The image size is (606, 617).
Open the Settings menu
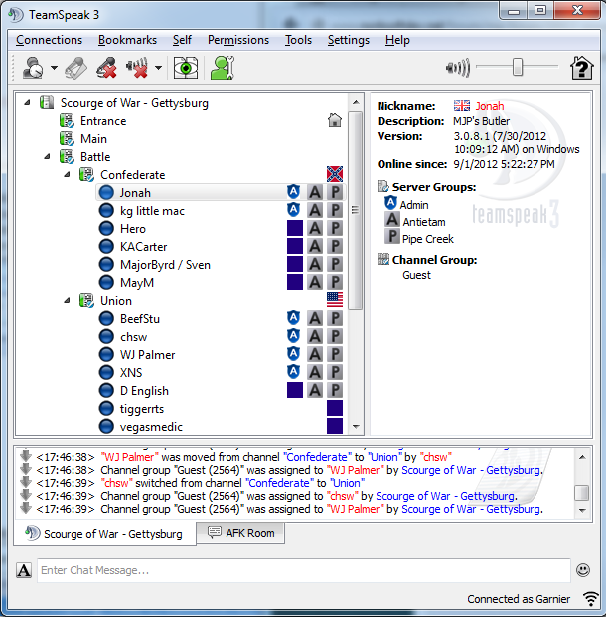[349, 40]
